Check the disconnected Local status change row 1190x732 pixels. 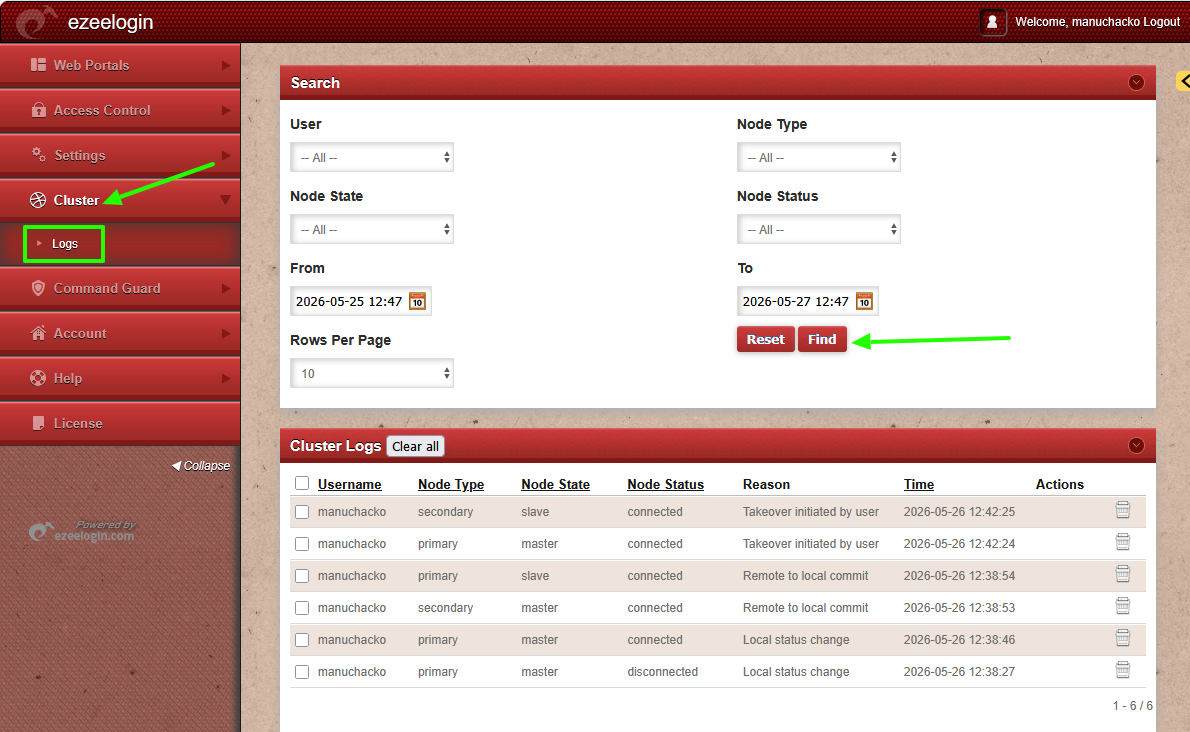[x=302, y=672]
